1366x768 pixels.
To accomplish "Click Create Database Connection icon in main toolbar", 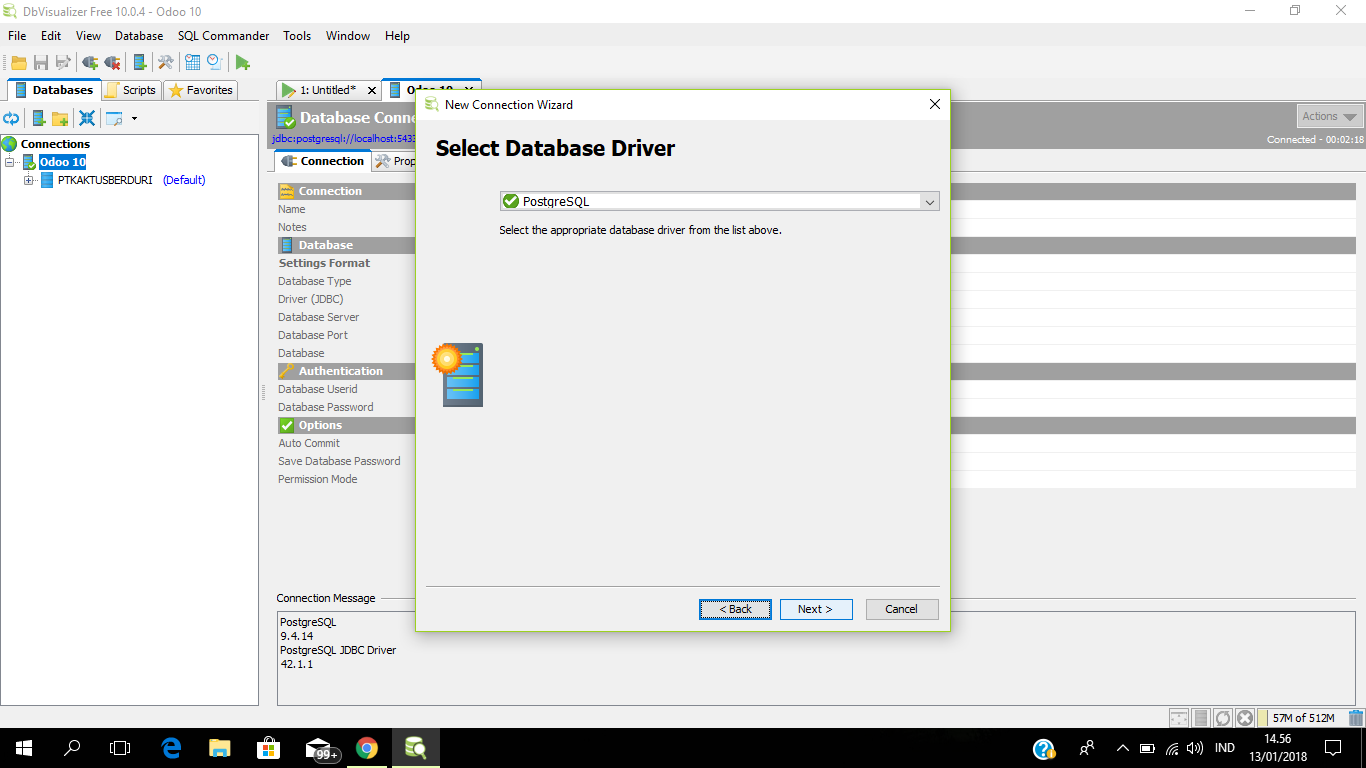I will tap(140, 62).
